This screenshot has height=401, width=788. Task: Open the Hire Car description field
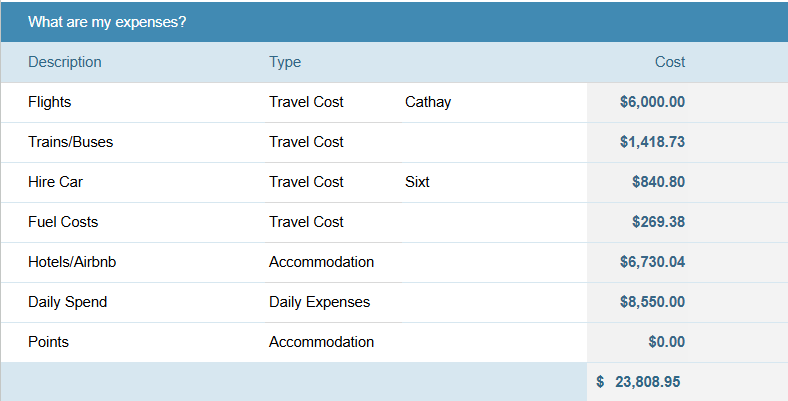click(133, 182)
